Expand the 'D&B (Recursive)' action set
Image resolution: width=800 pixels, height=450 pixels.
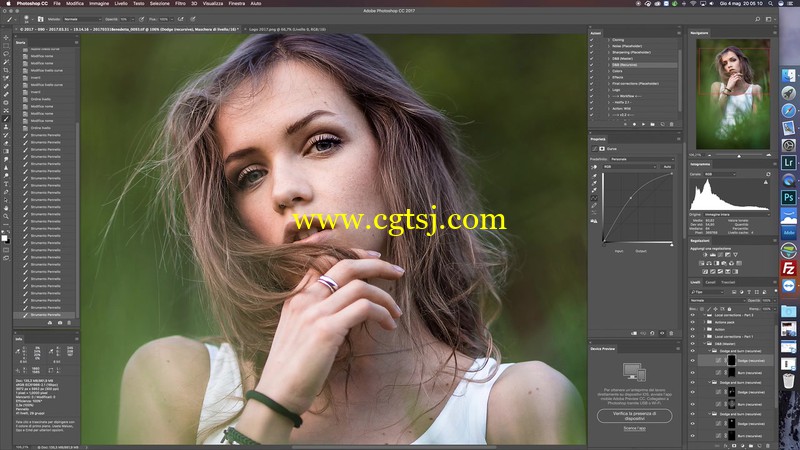tap(608, 65)
